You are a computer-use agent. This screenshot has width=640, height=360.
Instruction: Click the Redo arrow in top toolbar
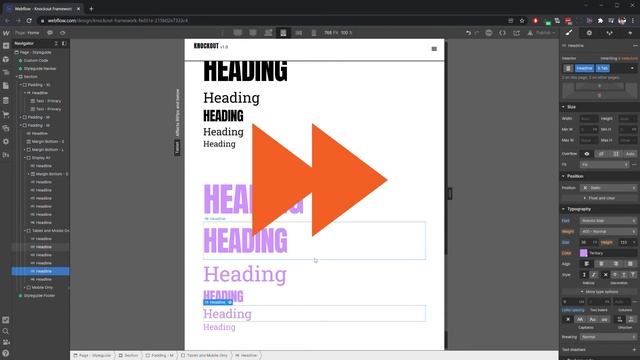[477, 33]
